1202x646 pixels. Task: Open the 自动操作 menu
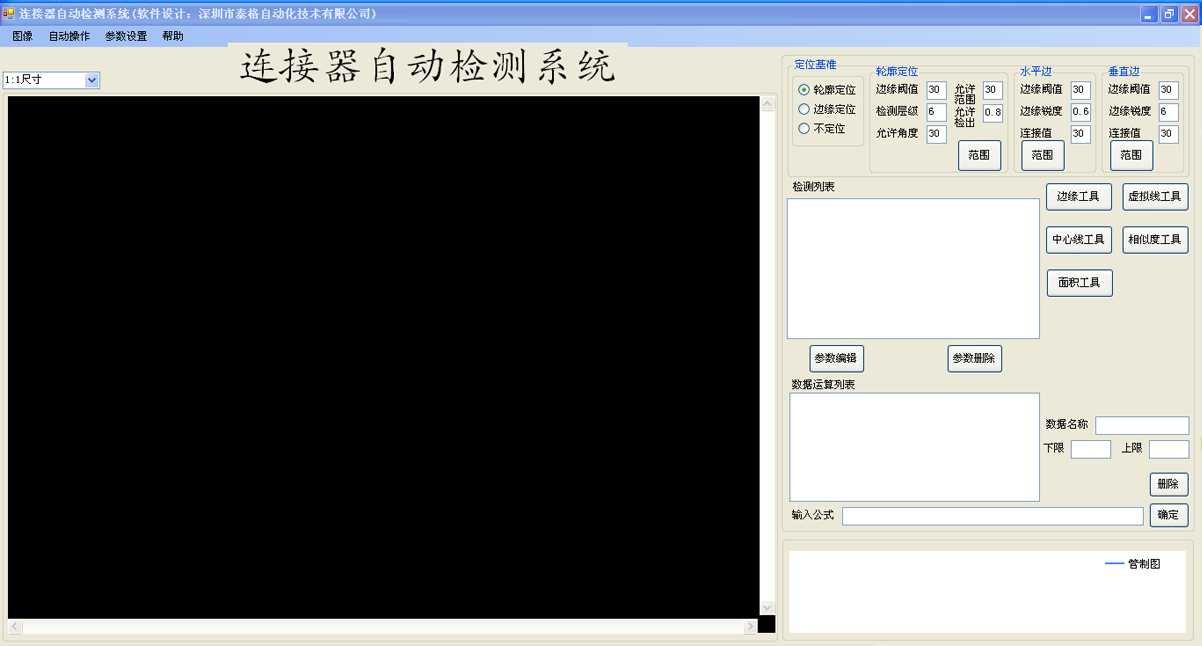click(x=69, y=36)
